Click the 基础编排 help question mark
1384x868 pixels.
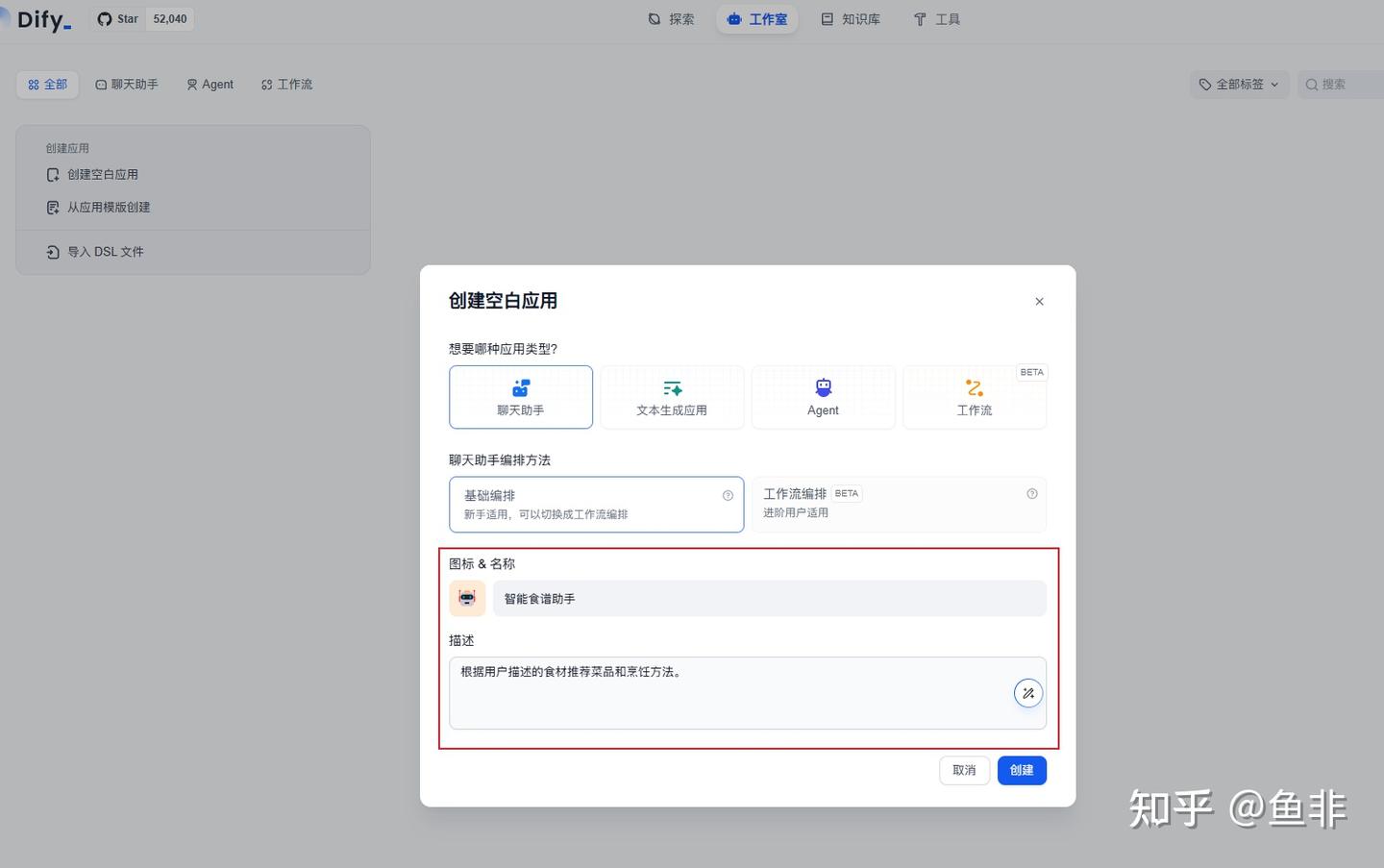pos(728,495)
